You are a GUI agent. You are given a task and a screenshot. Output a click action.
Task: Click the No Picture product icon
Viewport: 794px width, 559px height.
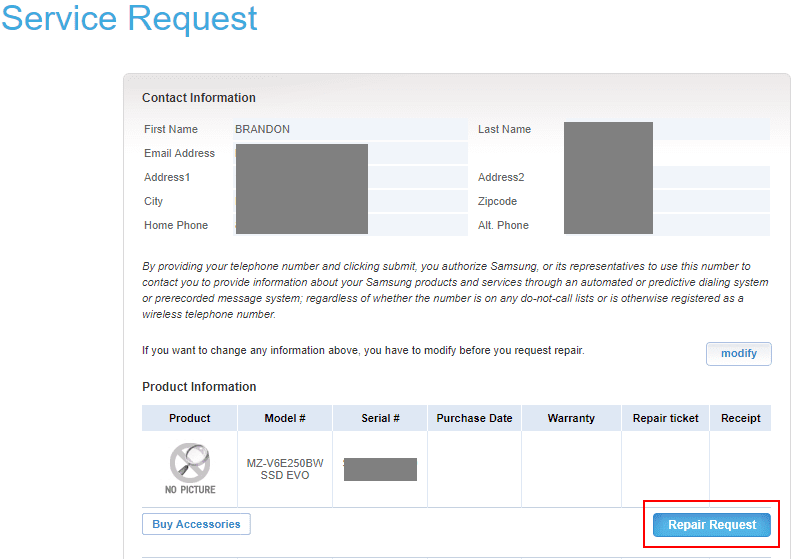coord(189,467)
